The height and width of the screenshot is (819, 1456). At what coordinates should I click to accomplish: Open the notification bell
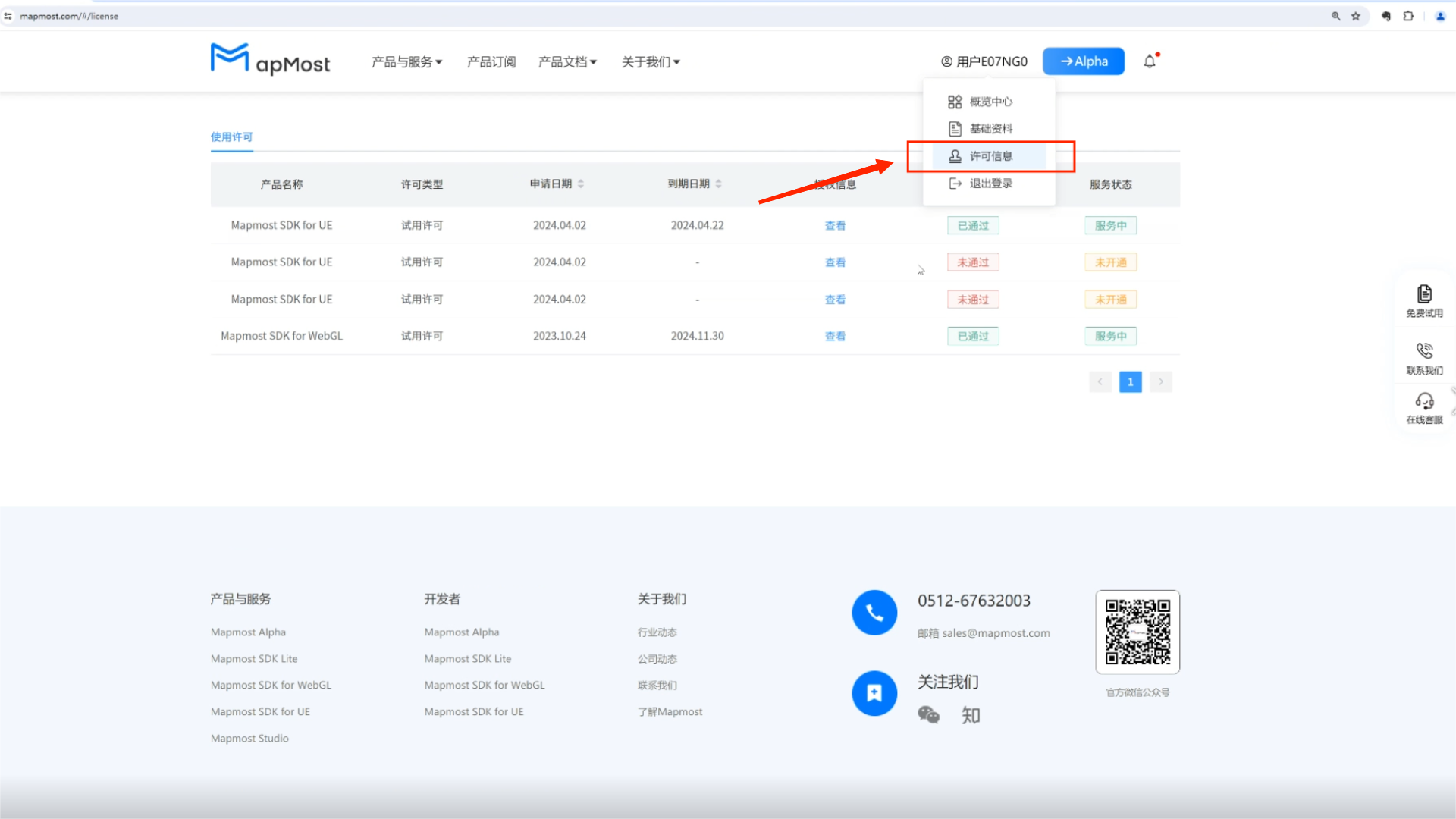pyautogui.click(x=1150, y=61)
